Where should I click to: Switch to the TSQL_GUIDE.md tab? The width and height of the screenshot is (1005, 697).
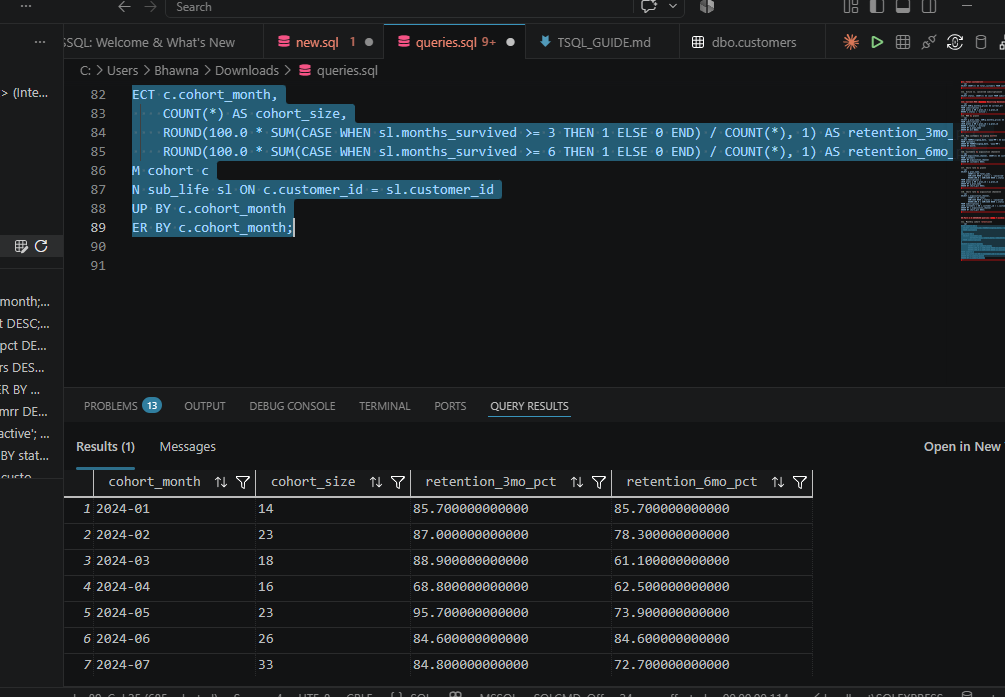(x=604, y=42)
